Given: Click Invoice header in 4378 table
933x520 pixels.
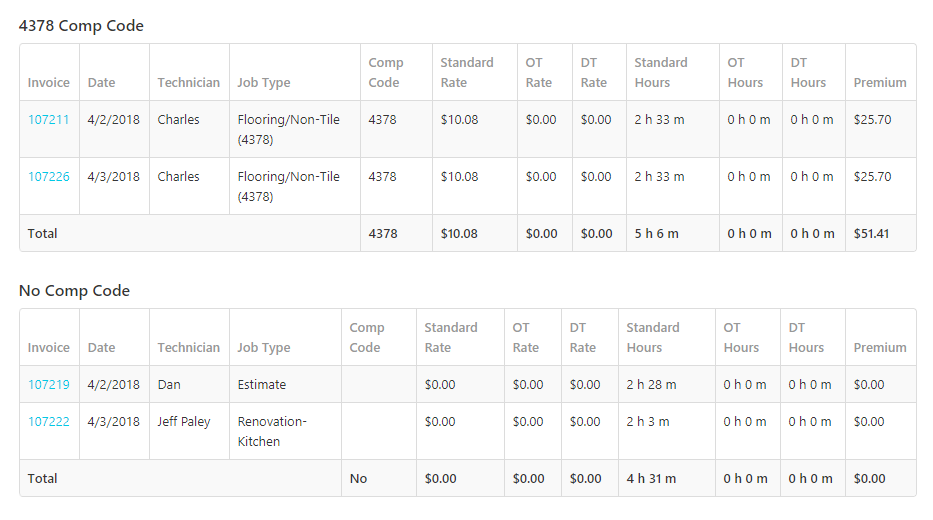Looking at the screenshot, I should point(49,83).
